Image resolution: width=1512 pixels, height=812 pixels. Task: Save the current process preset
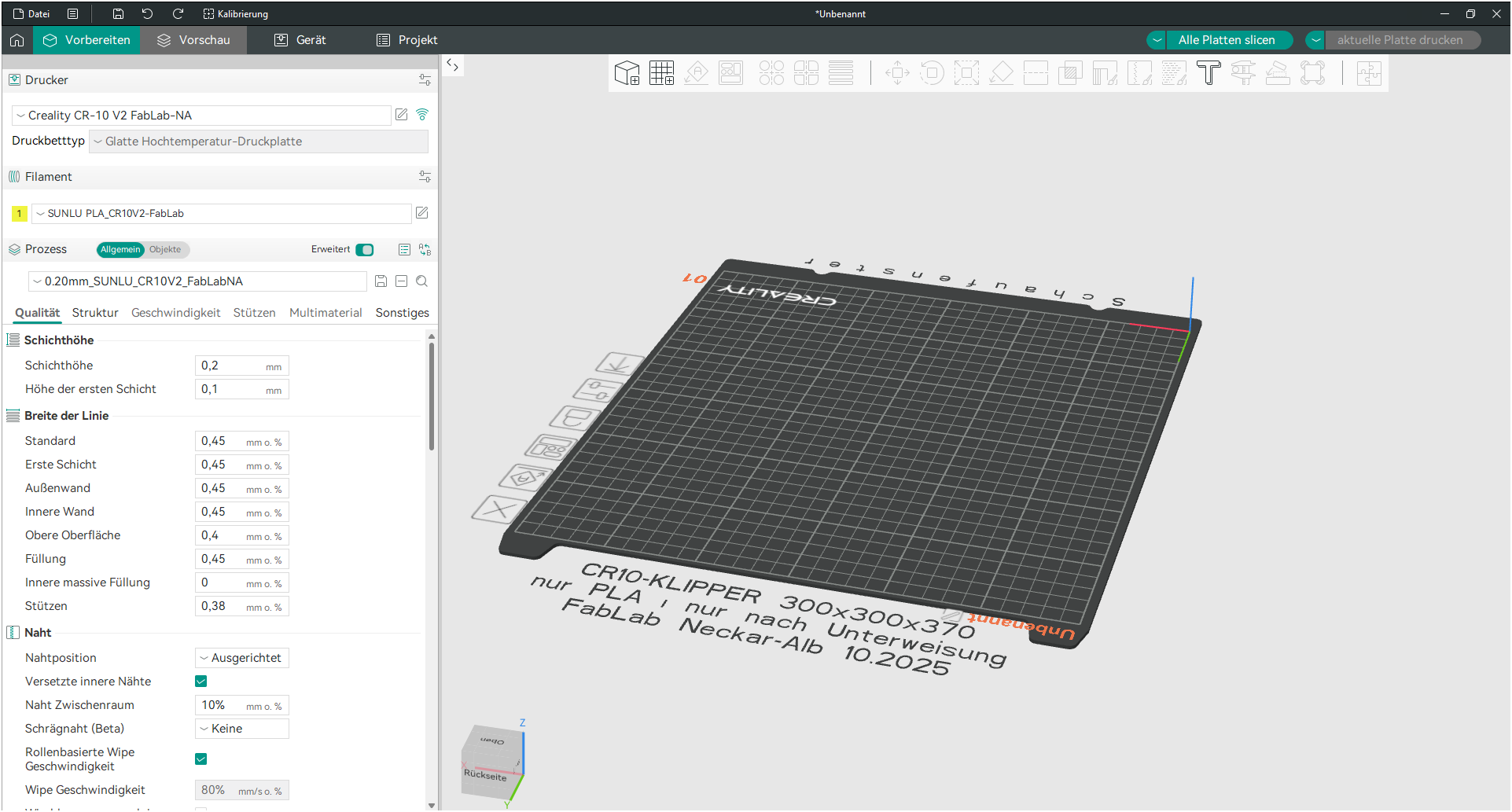click(x=381, y=281)
